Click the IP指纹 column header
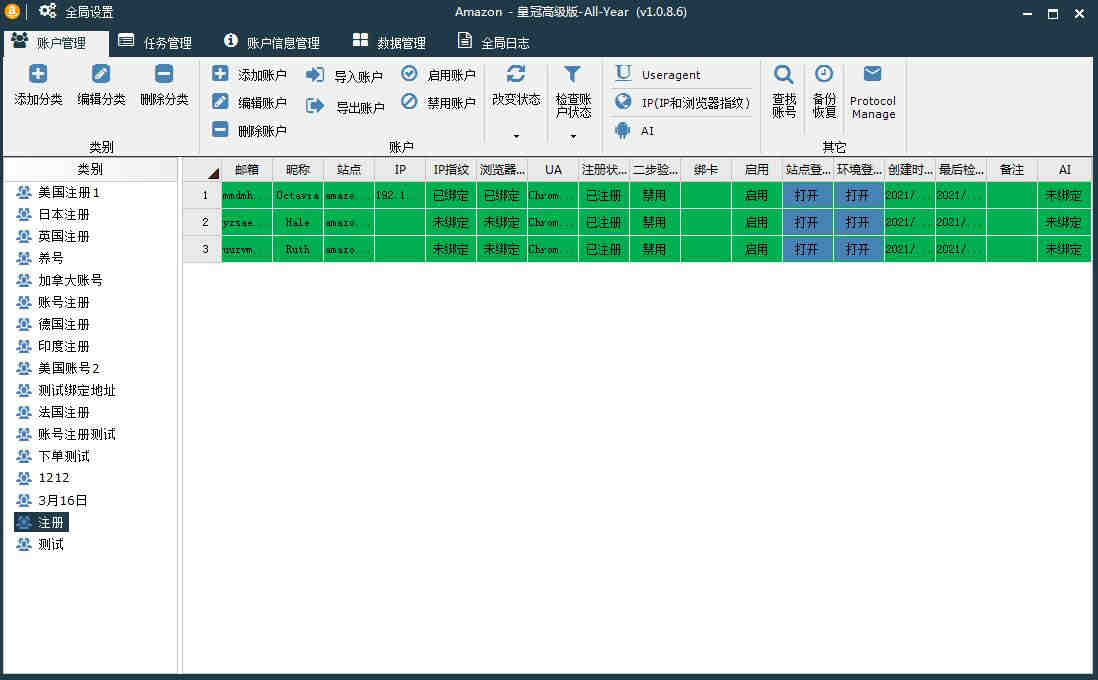The image size is (1098, 680). [451, 169]
